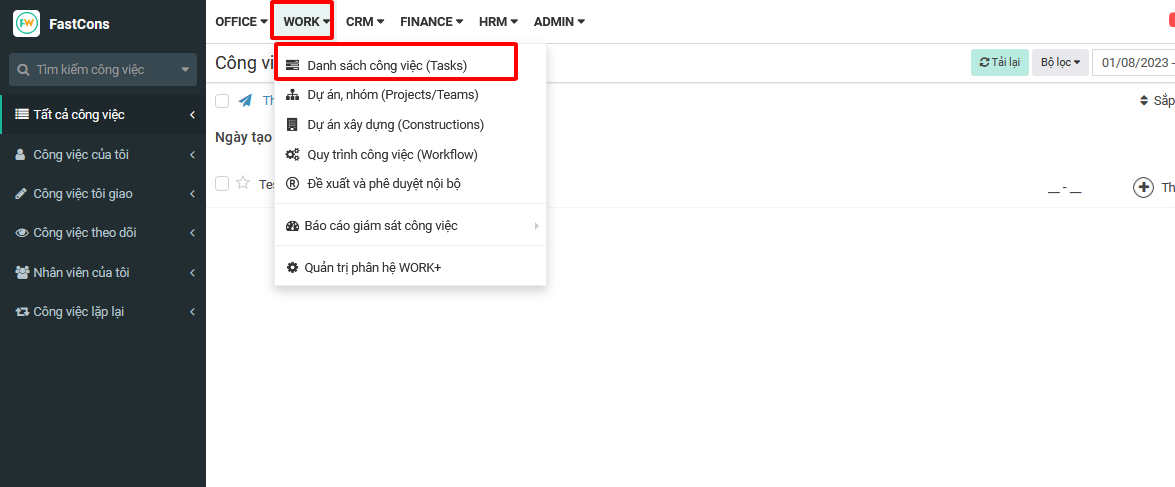
Task: Open the CRM menu
Action: pos(365,21)
